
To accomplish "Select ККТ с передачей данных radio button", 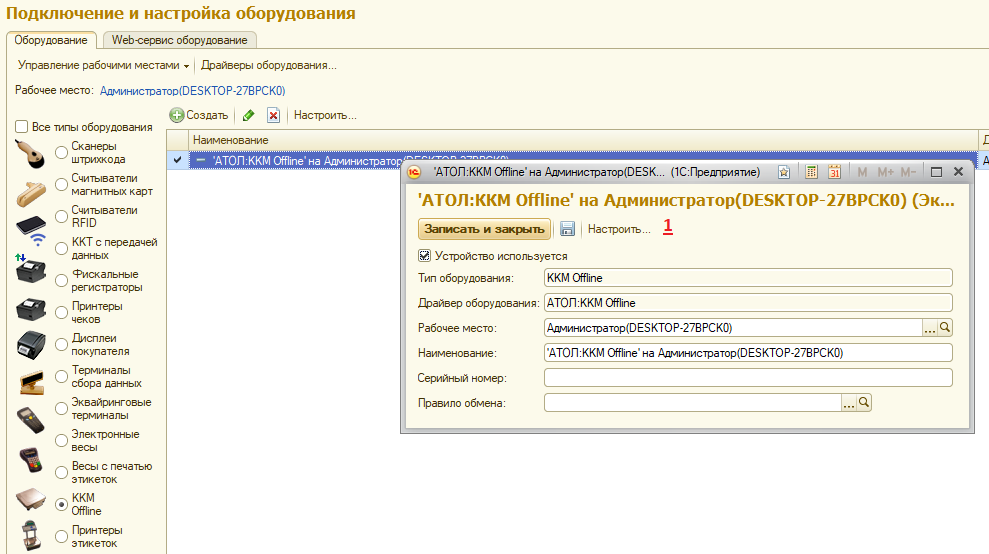I will coord(61,249).
